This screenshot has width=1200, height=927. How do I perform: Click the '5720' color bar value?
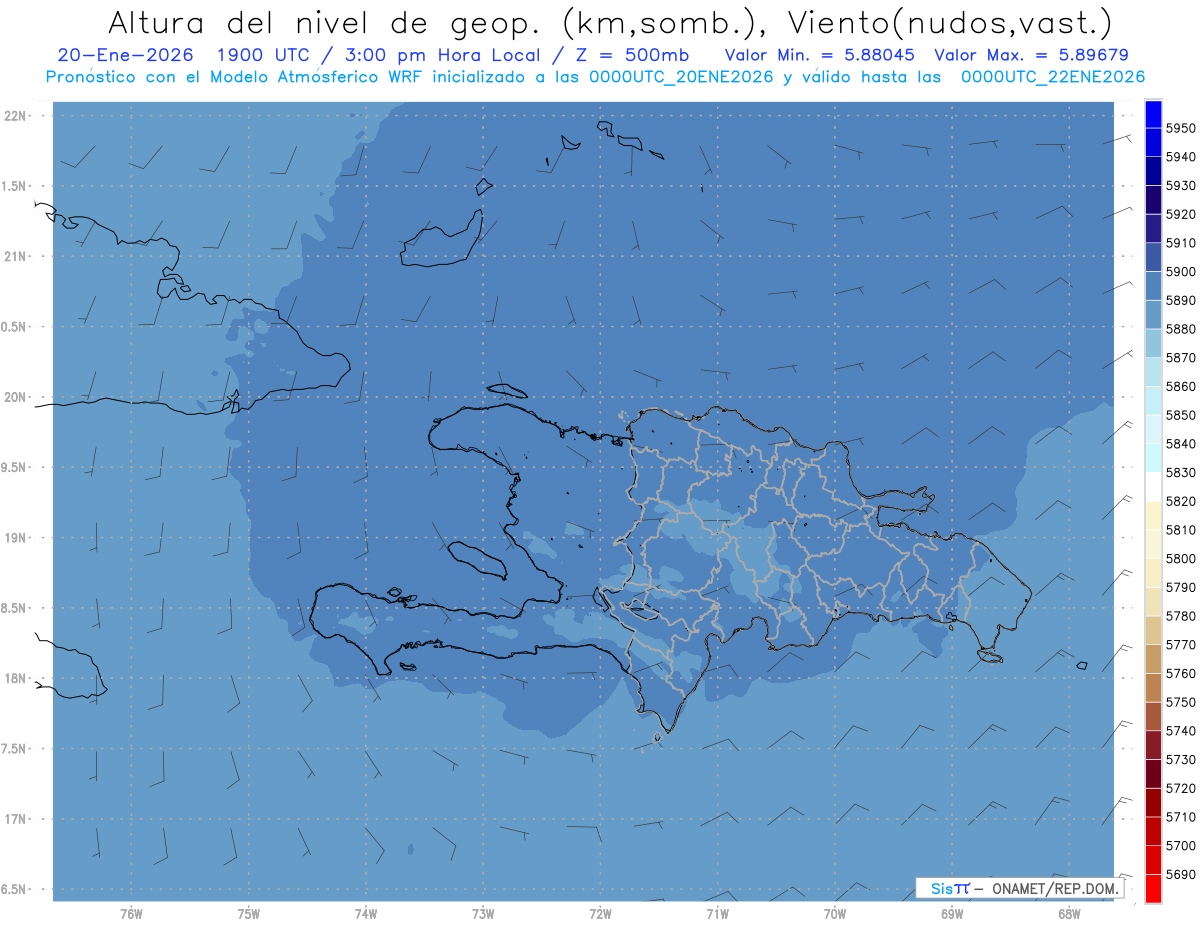point(1181,788)
